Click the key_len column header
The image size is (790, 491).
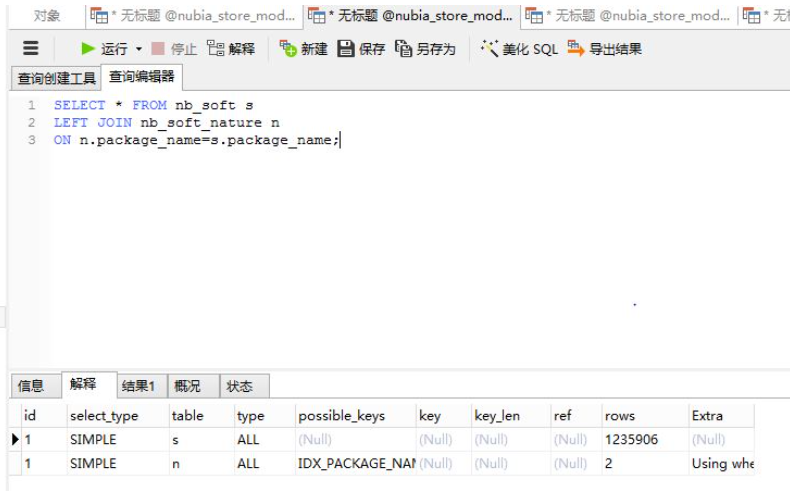pyautogui.click(x=511, y=415)
